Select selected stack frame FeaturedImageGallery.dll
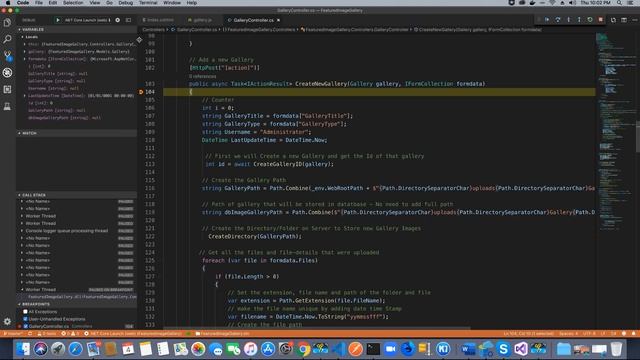Viewport: 640px width, 360px height. (x=76, y=297)
